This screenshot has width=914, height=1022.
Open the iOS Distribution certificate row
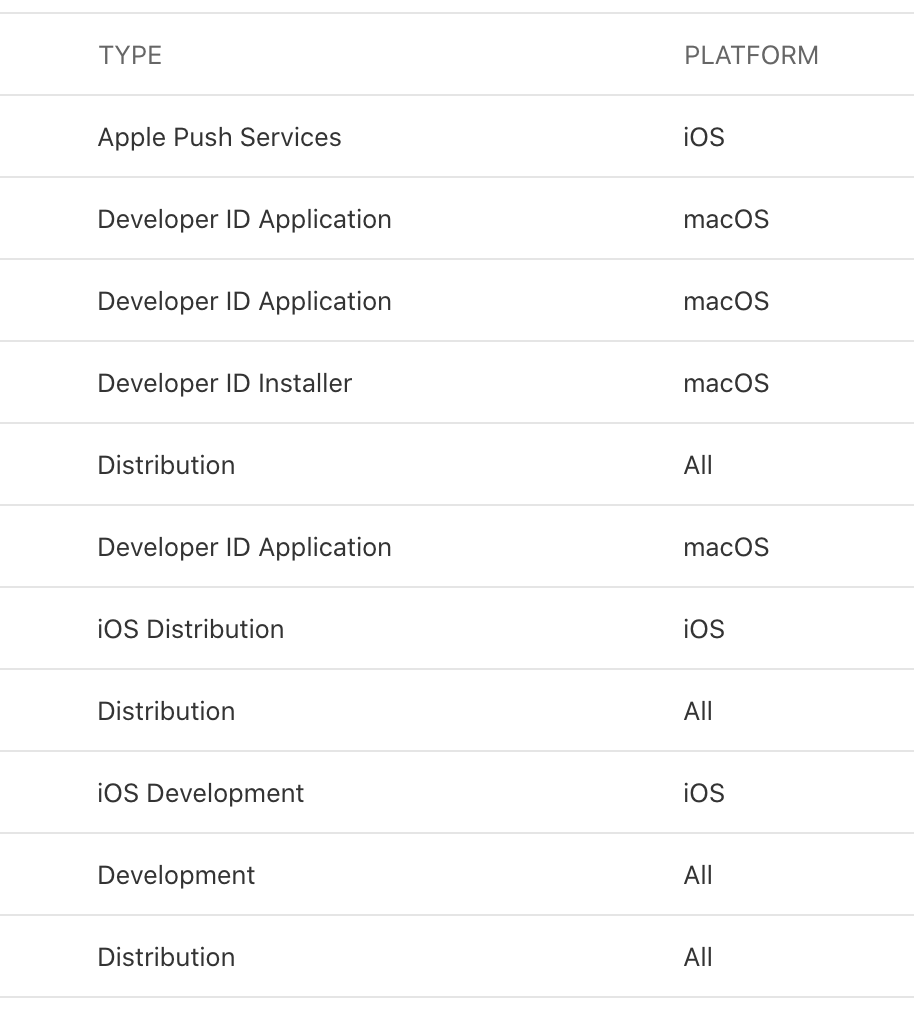click(x=191, y=629)
